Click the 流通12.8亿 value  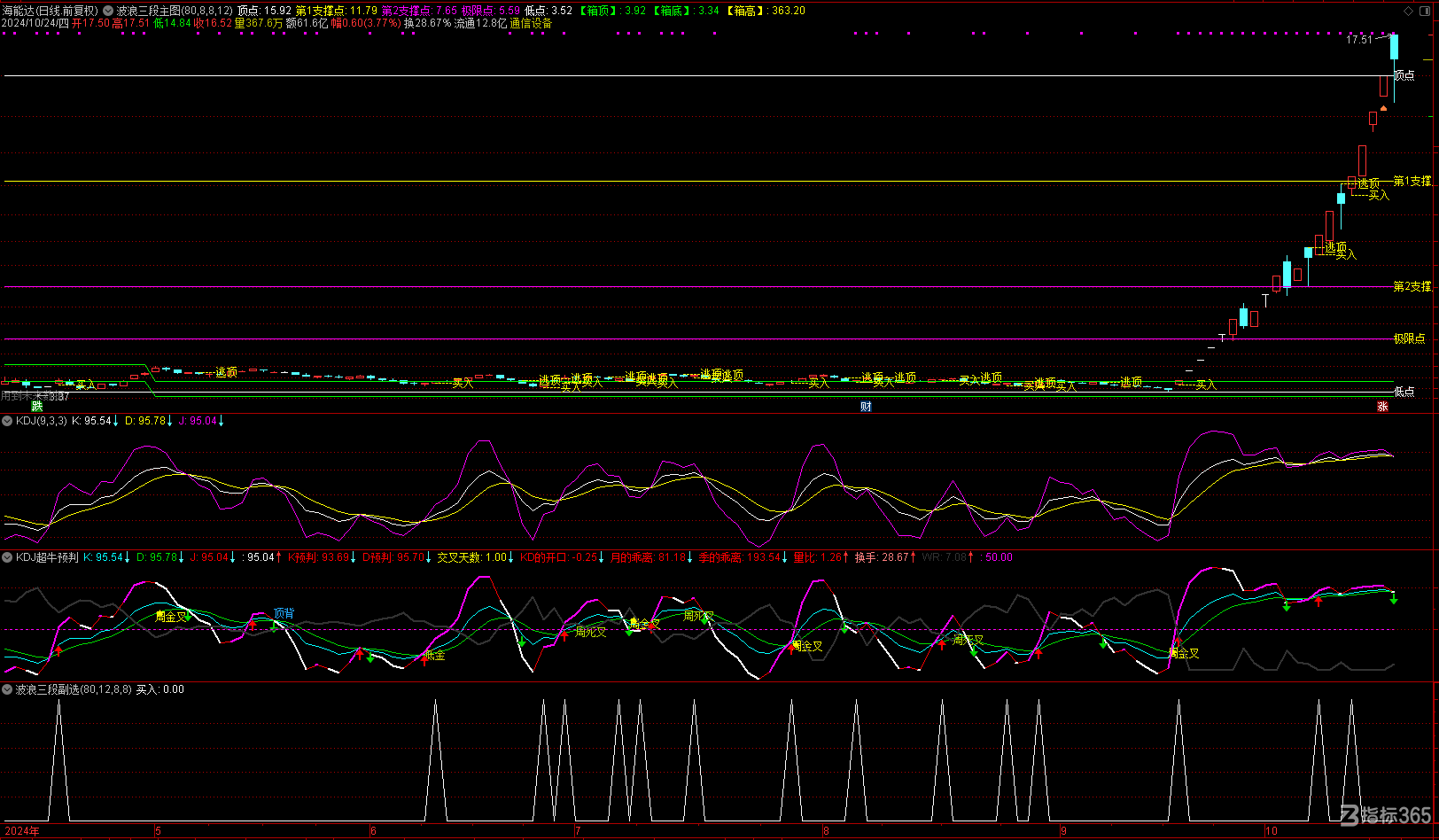(480, 23)
